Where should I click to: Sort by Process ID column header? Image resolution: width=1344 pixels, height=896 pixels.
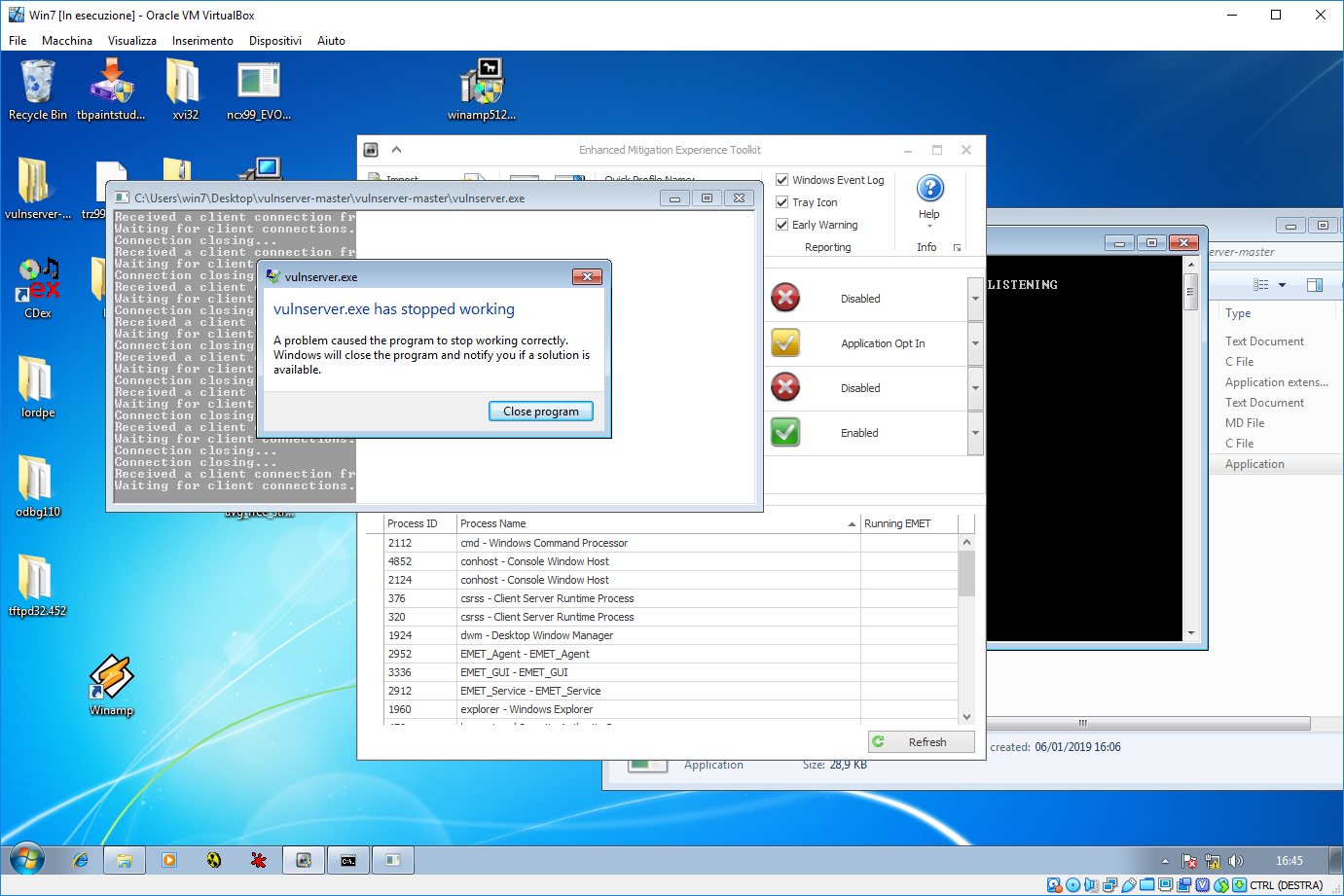(x=419, y=523)
